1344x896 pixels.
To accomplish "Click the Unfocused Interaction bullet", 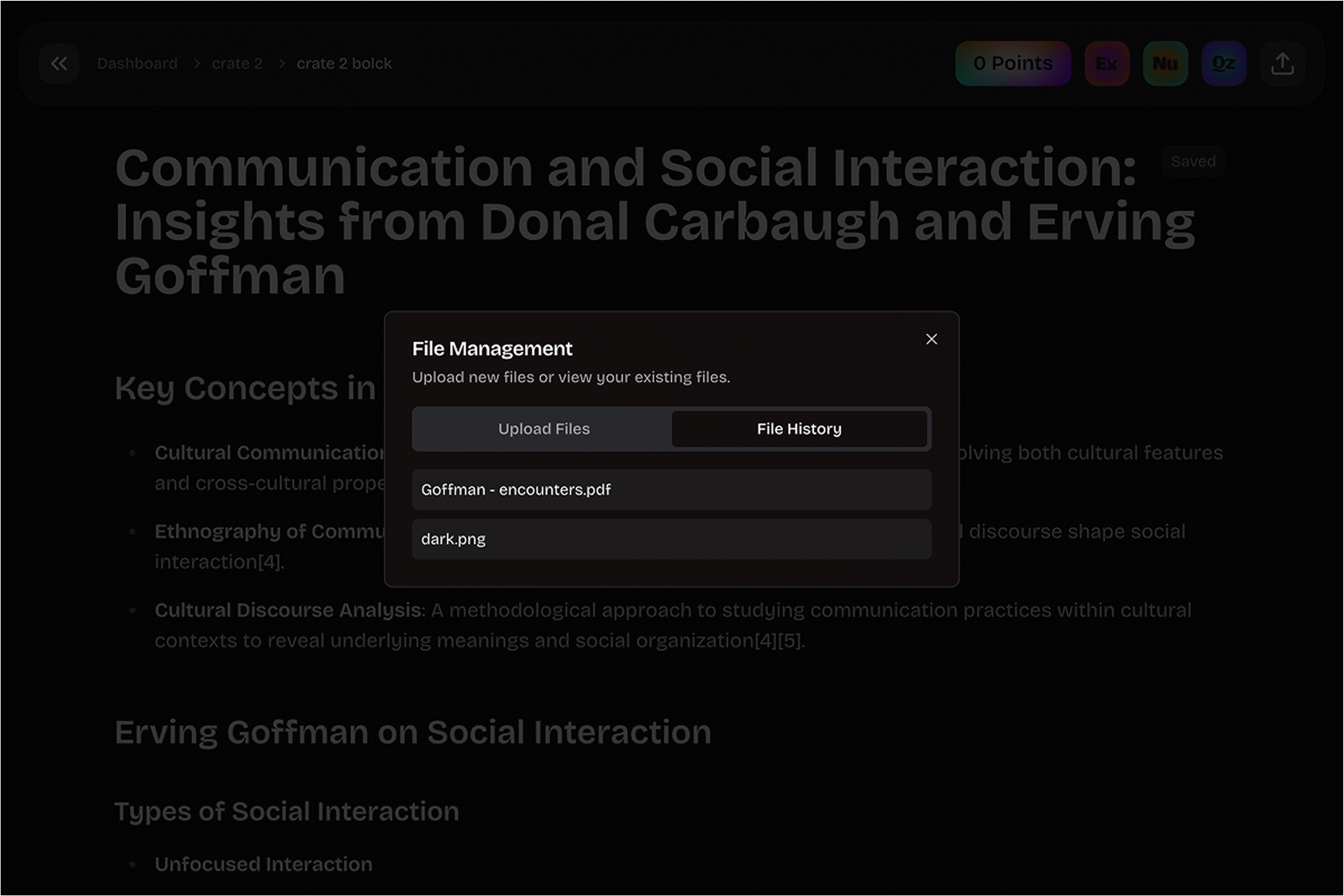I will click(264, 864).
